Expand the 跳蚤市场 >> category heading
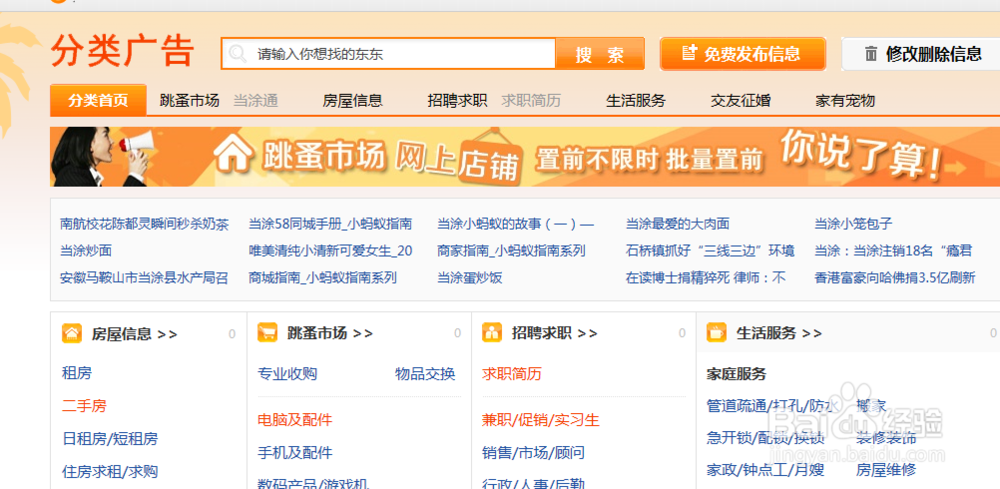 330,333
